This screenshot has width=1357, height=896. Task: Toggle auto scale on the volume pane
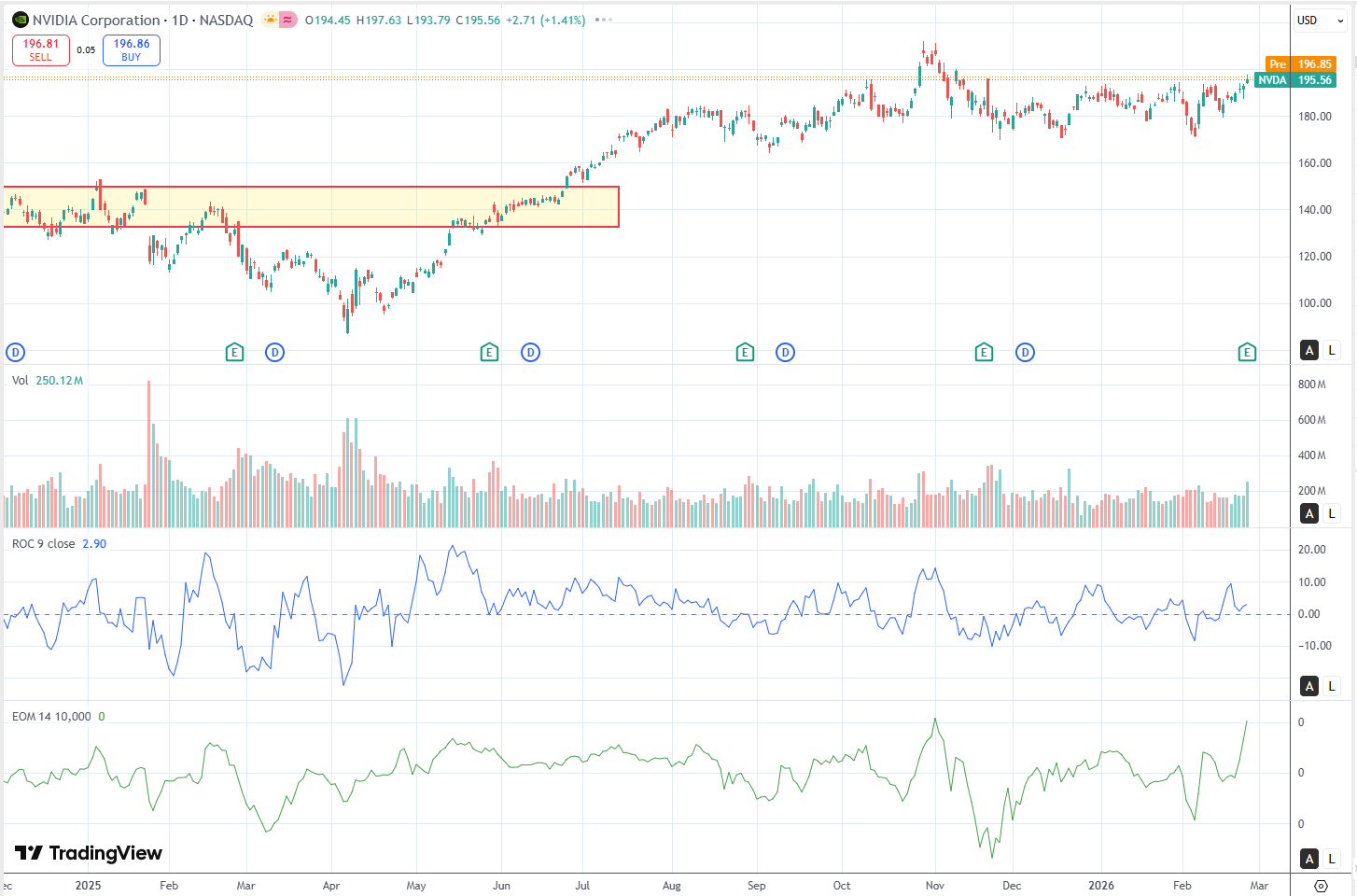click(1309, 513)
